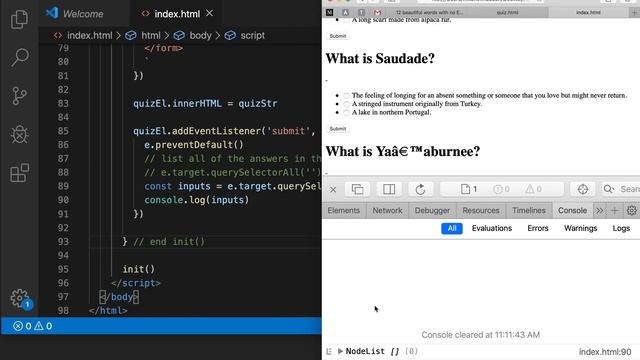
Task: Open the Search view in activity bar
Action: pos(19,58)
